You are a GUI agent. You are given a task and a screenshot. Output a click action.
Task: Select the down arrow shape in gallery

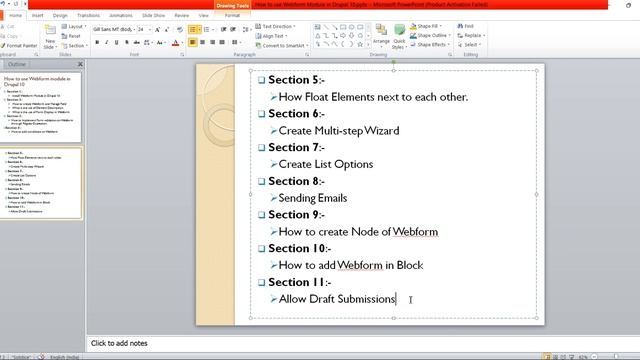click(351, 36)
